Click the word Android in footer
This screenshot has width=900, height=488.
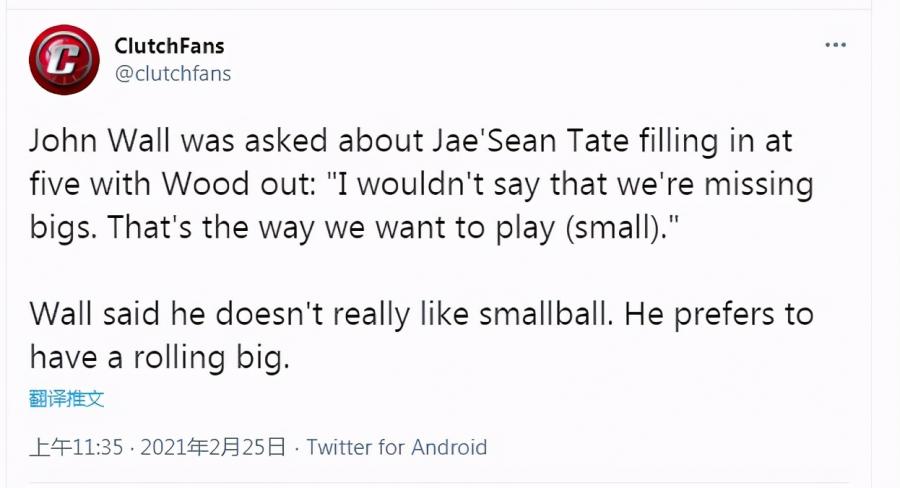point(449,447)
